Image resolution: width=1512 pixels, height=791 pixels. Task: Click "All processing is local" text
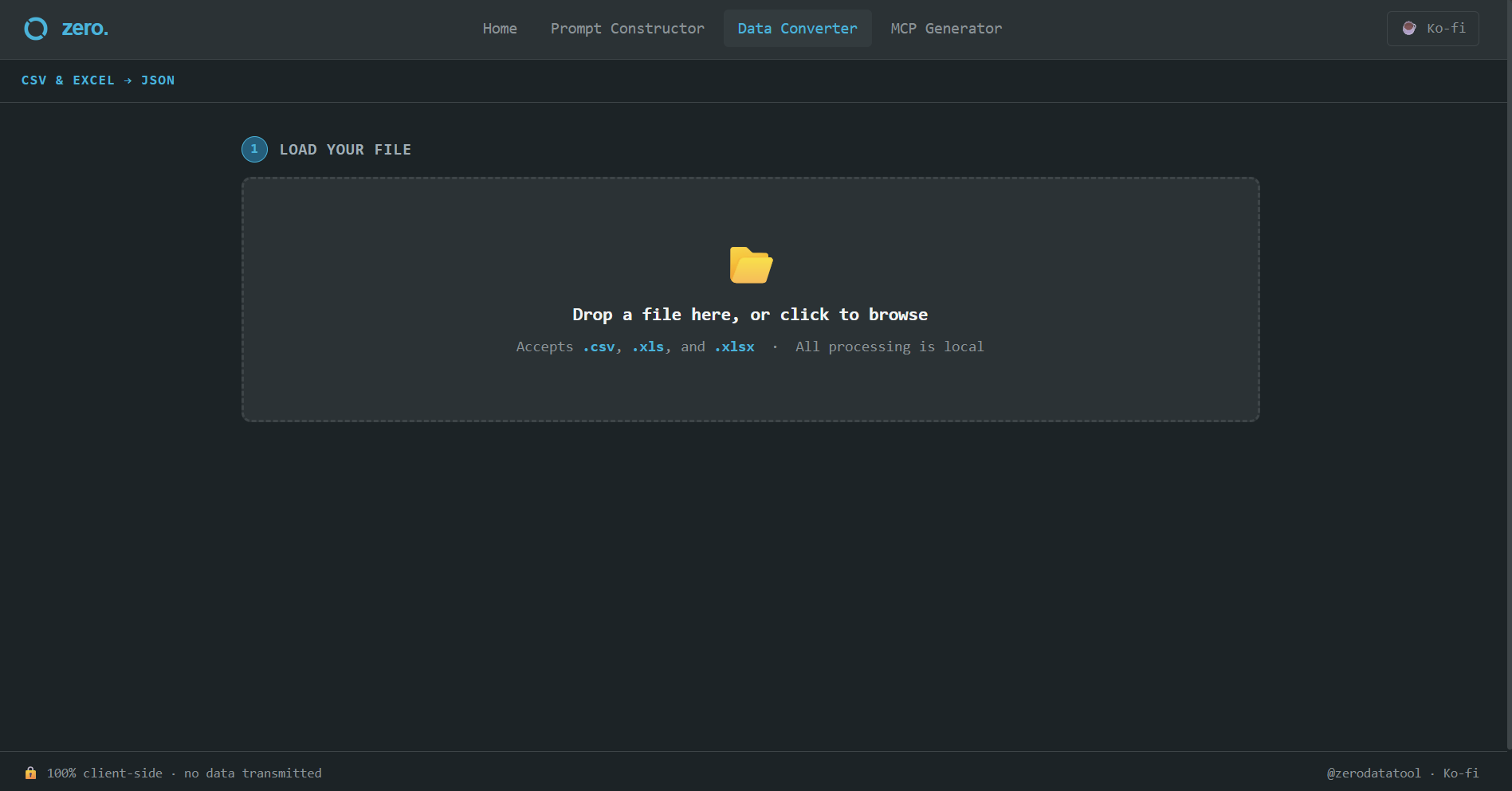click(890, 347)
